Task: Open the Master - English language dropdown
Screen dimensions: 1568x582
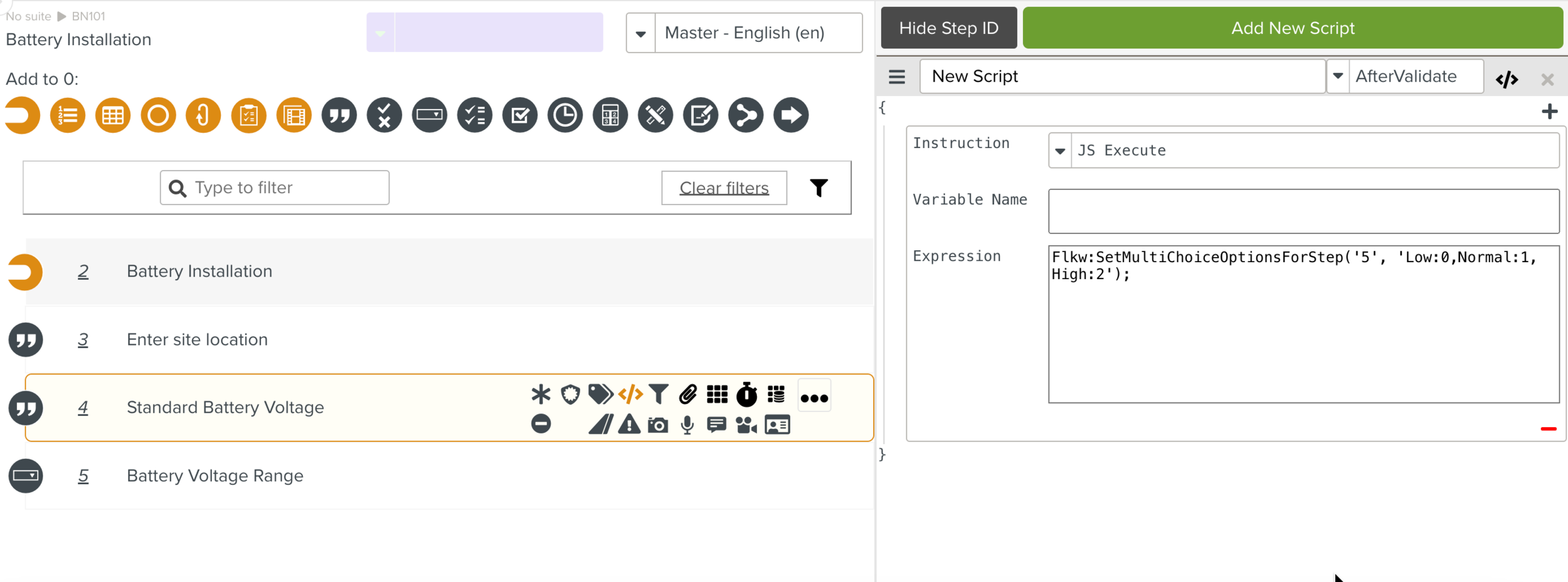Action: [x=640, y=33]
